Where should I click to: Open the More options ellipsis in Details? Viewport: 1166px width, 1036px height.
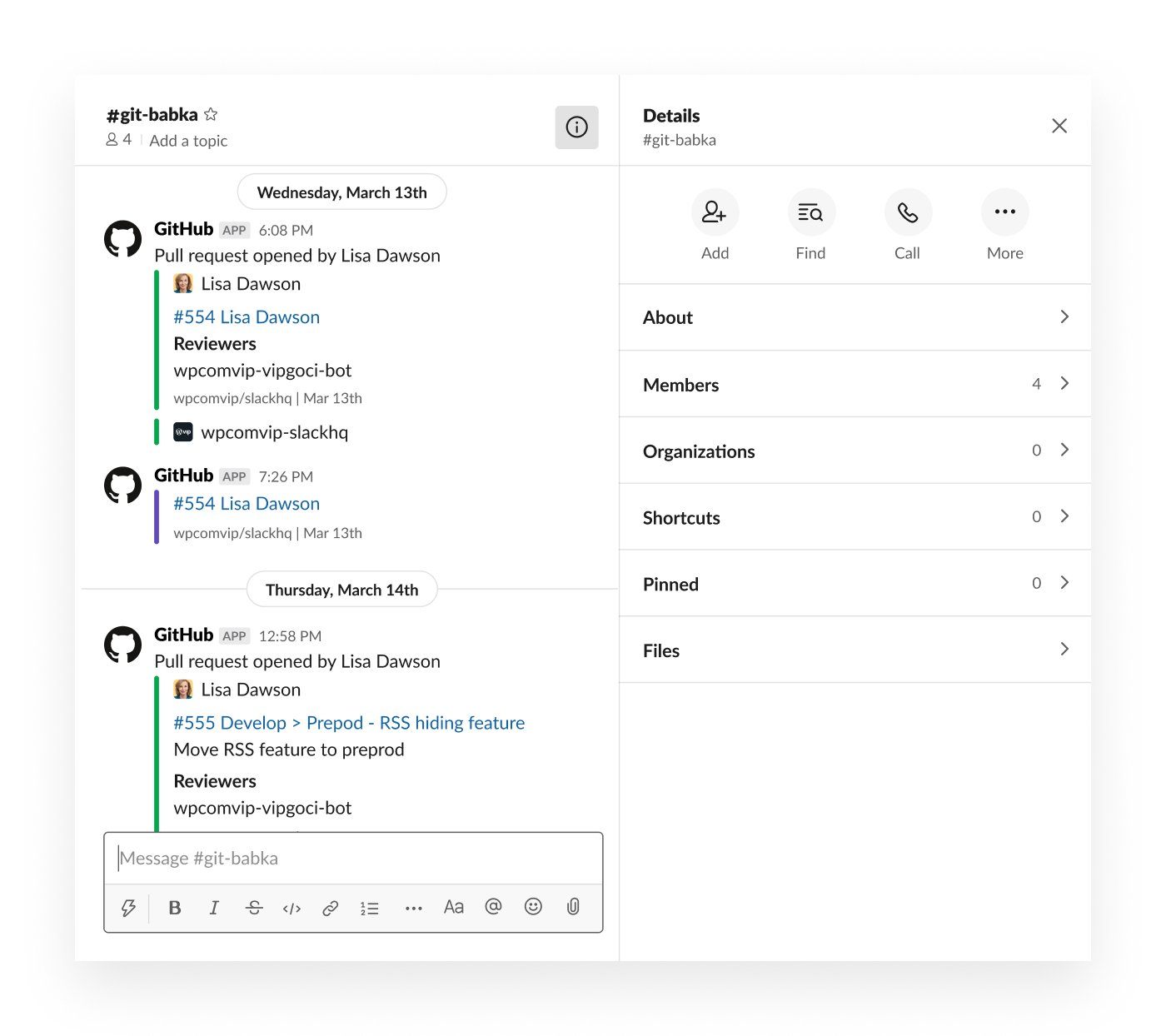click(x=1005, y=212)
